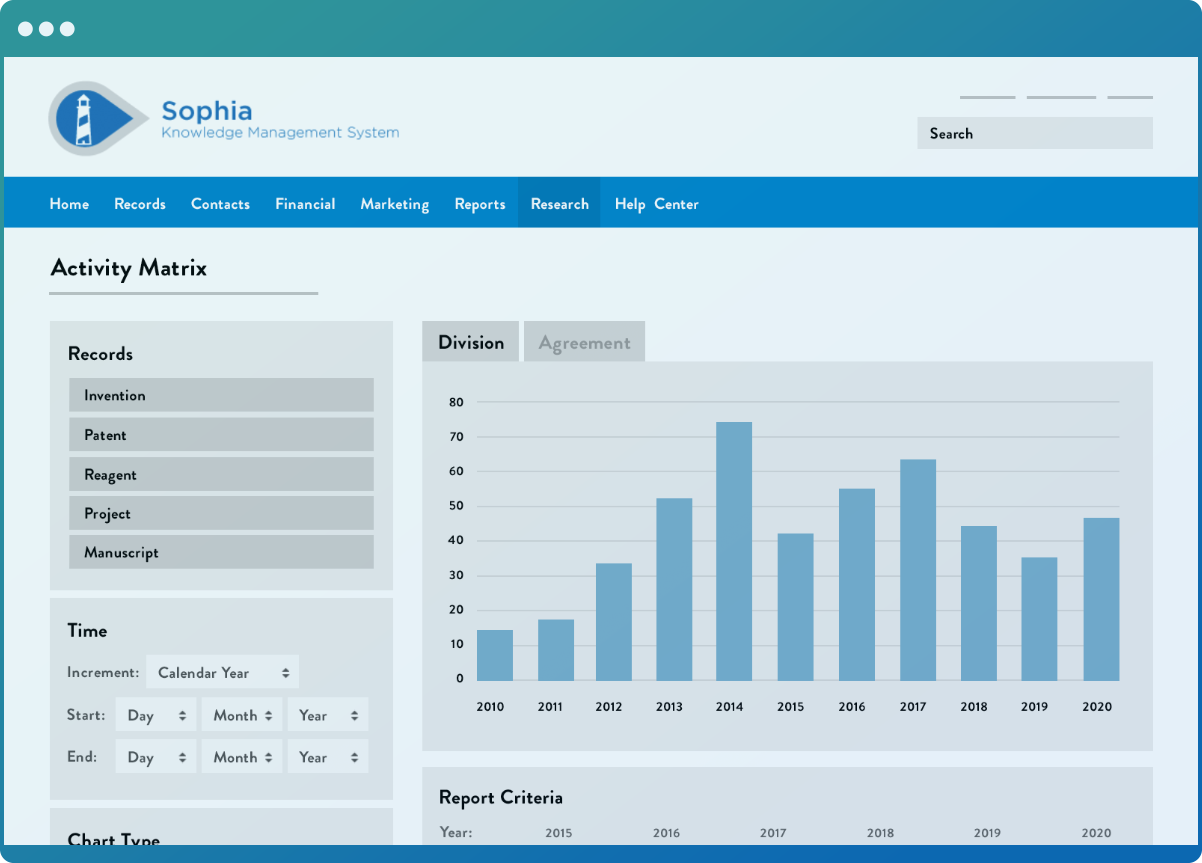Click the Sophia lighthouse logo icon
Screen dimensions: 1202x863
[96, 117]
